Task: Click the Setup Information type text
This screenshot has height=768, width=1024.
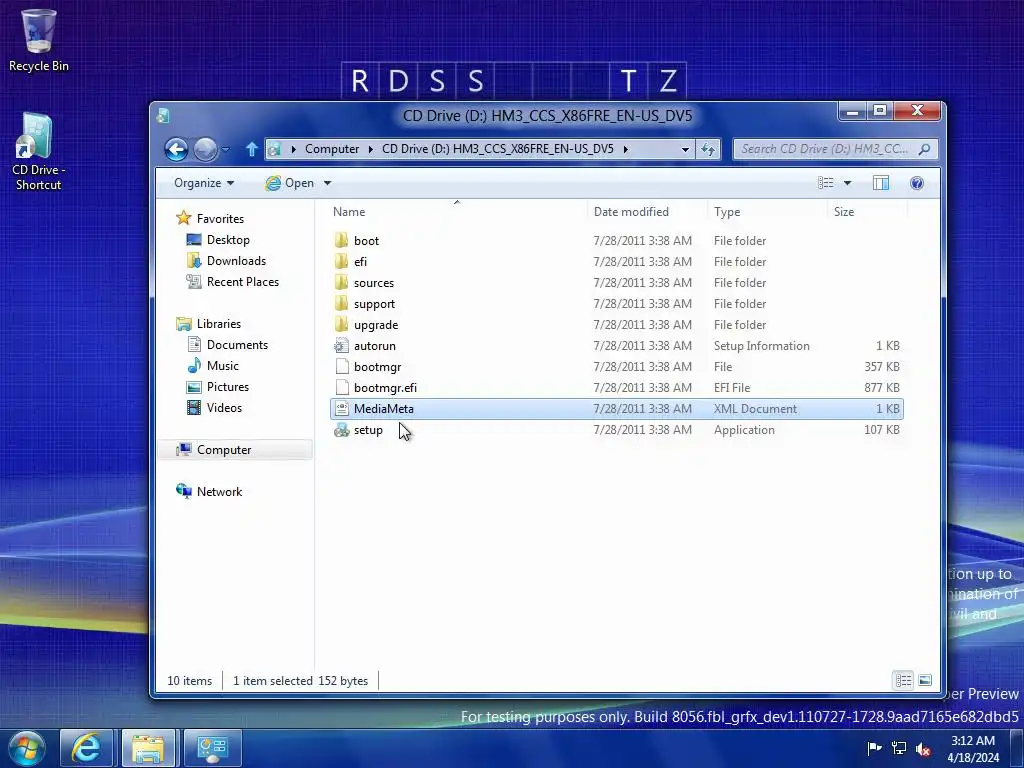Action: [761, 345]
